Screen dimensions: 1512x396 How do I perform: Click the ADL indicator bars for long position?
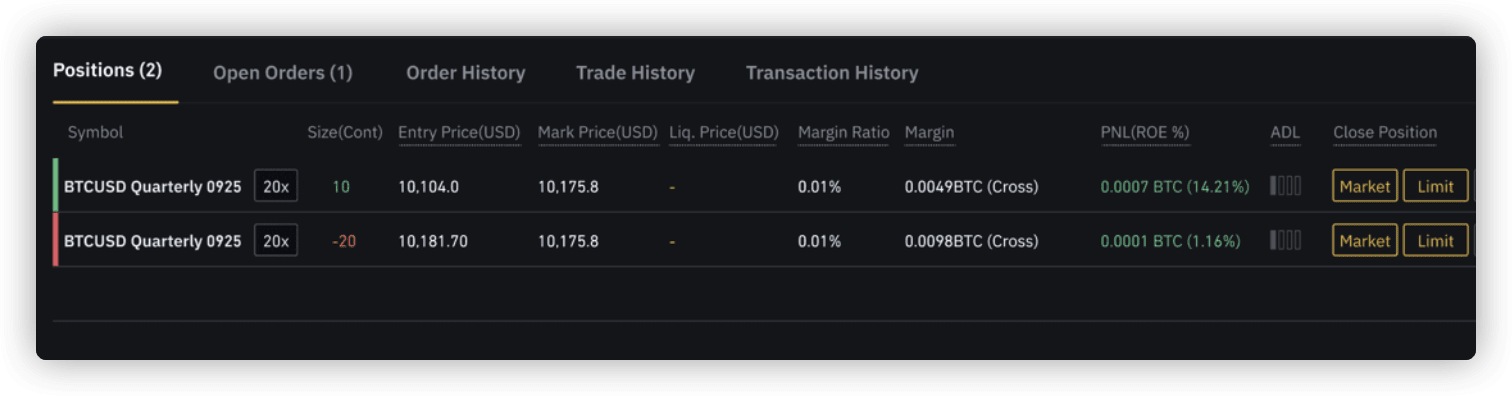(x=1285, y=186)
